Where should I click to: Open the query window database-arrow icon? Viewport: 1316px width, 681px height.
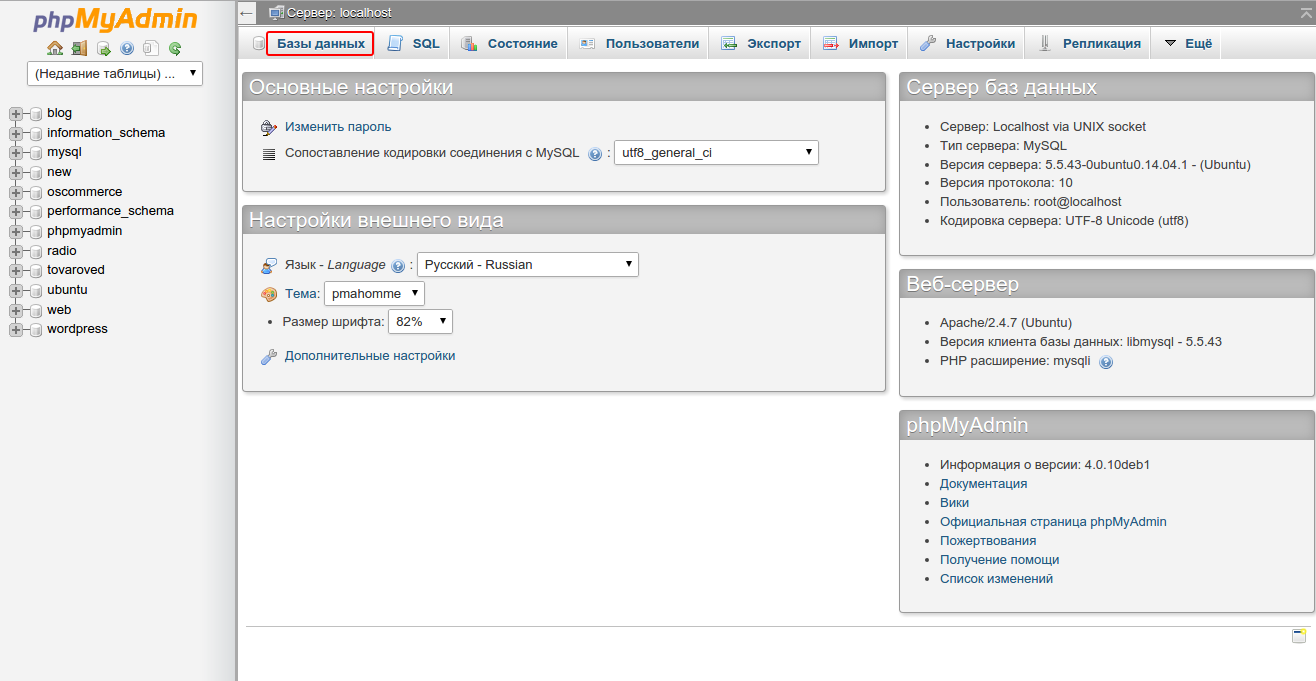(x=103, y=48)
